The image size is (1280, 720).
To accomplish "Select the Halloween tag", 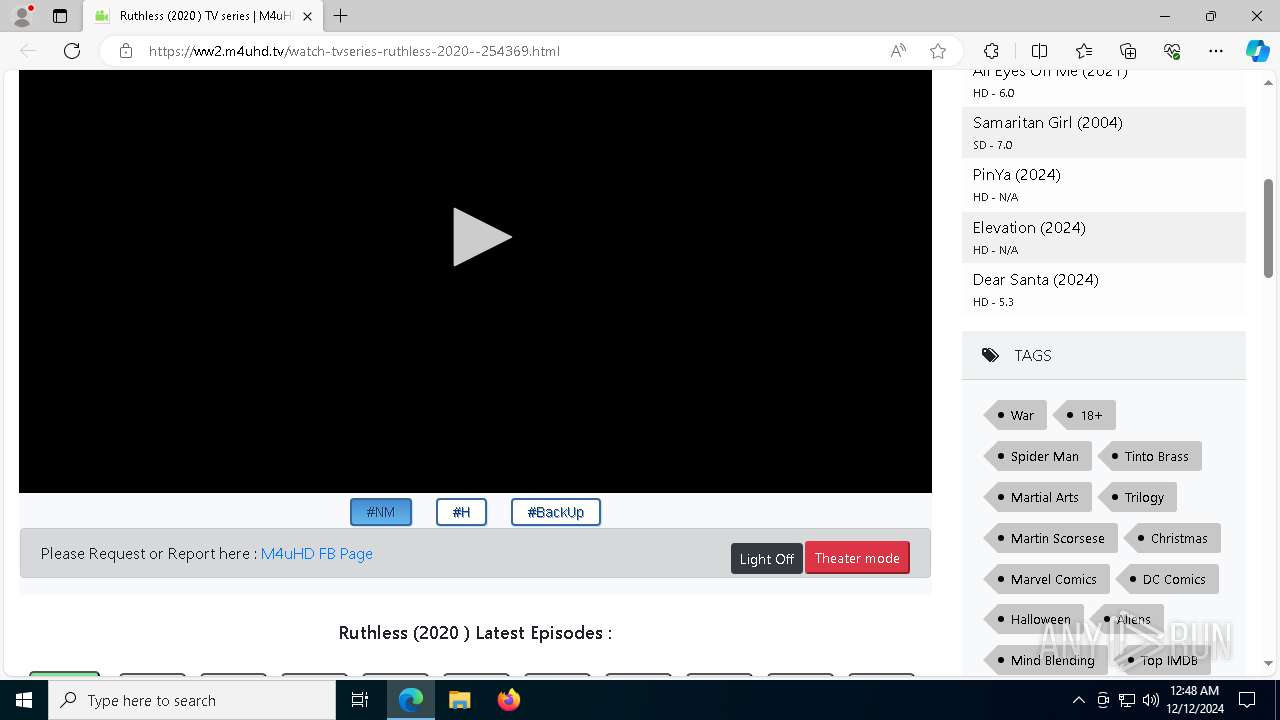I will point(1034,619).
